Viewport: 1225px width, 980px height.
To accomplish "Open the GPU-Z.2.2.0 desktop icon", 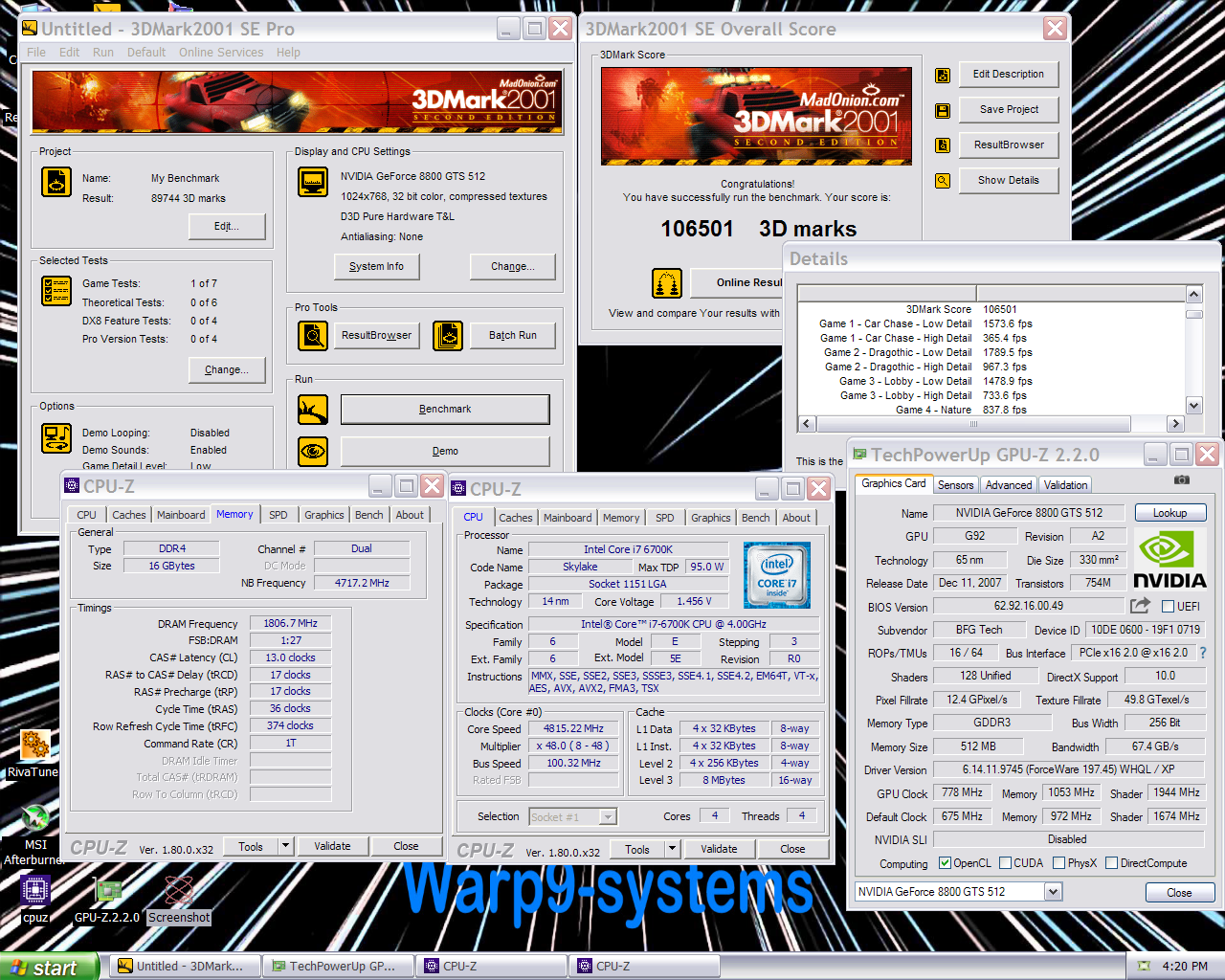I will point(107,900).
